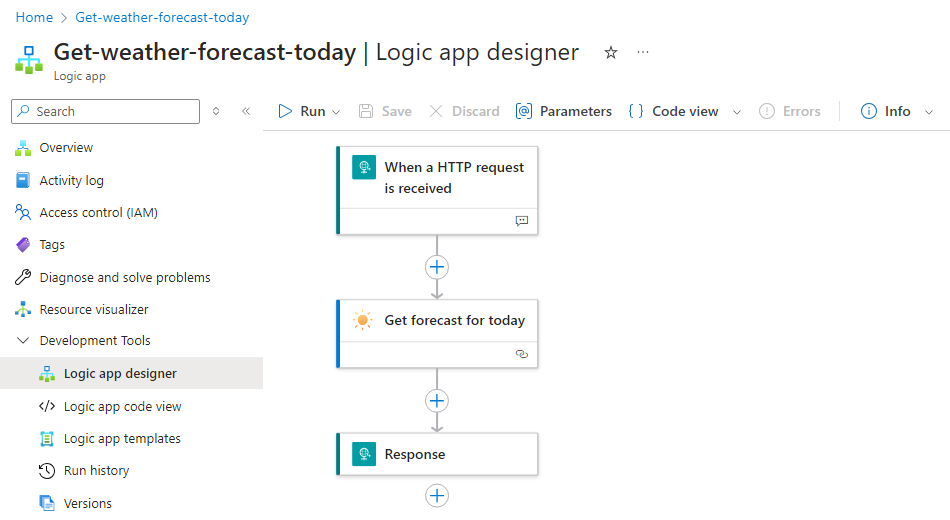This screenshot has height=520, width=950.
Task: Click the Logic app templates icon
Action: point(47,439)
